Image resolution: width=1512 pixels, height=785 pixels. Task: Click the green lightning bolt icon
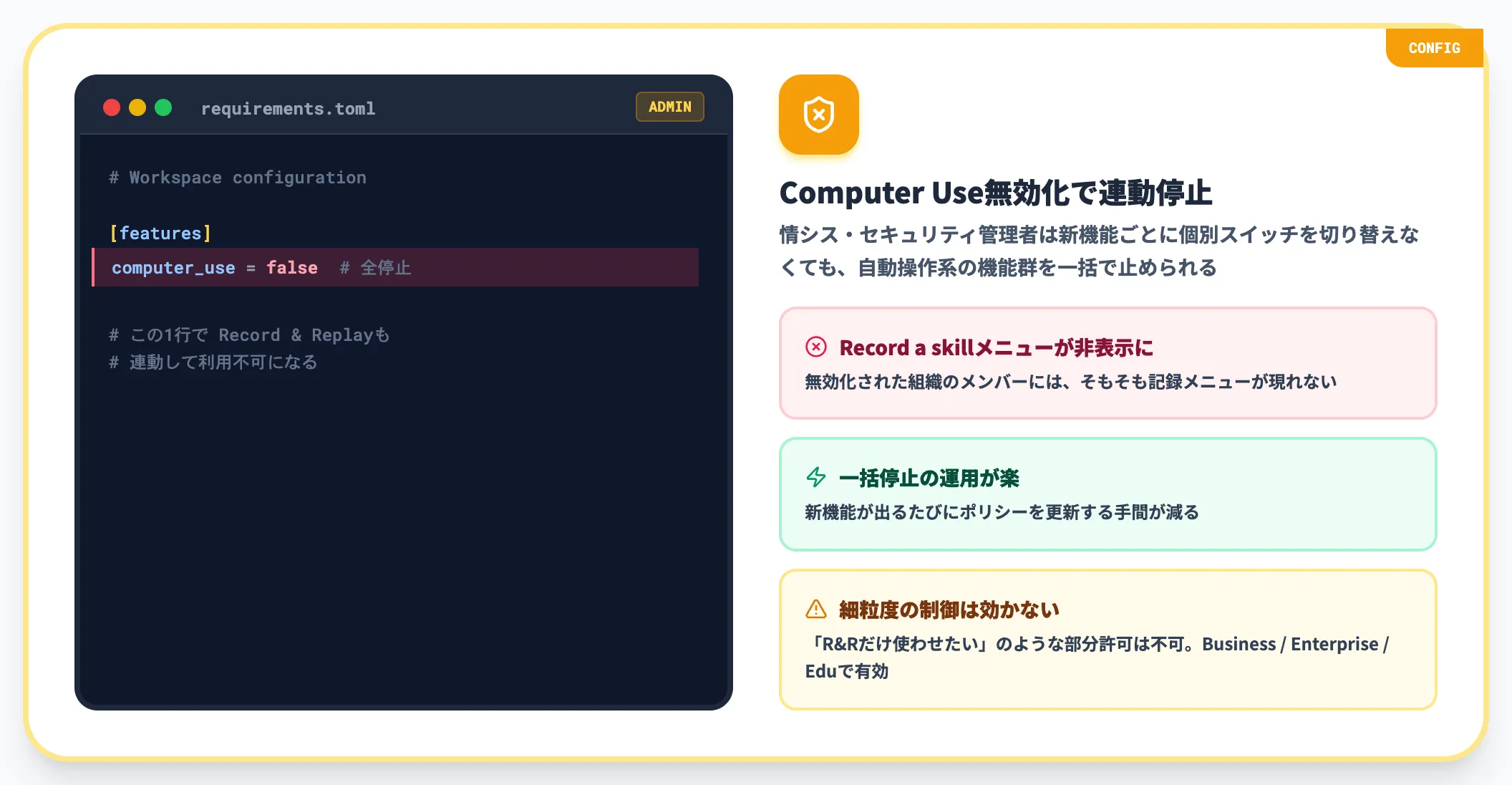[816, 477]
